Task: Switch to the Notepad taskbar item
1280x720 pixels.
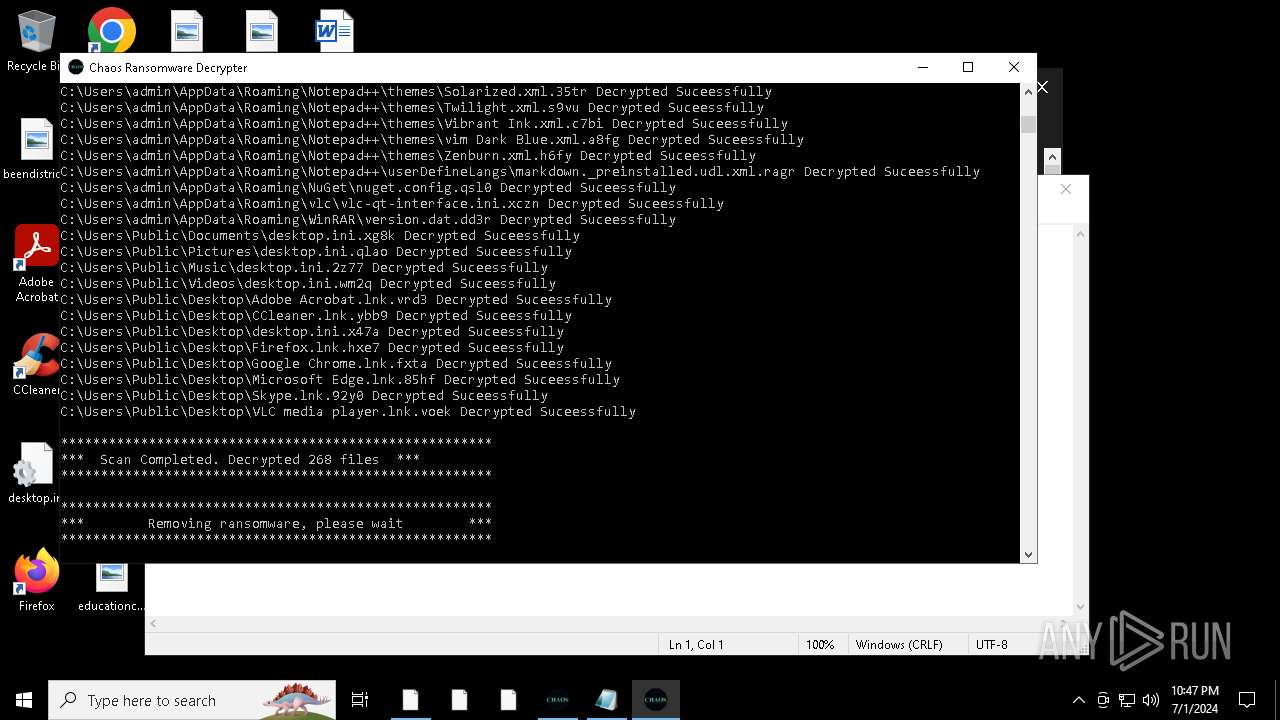Action: (606, 700)
